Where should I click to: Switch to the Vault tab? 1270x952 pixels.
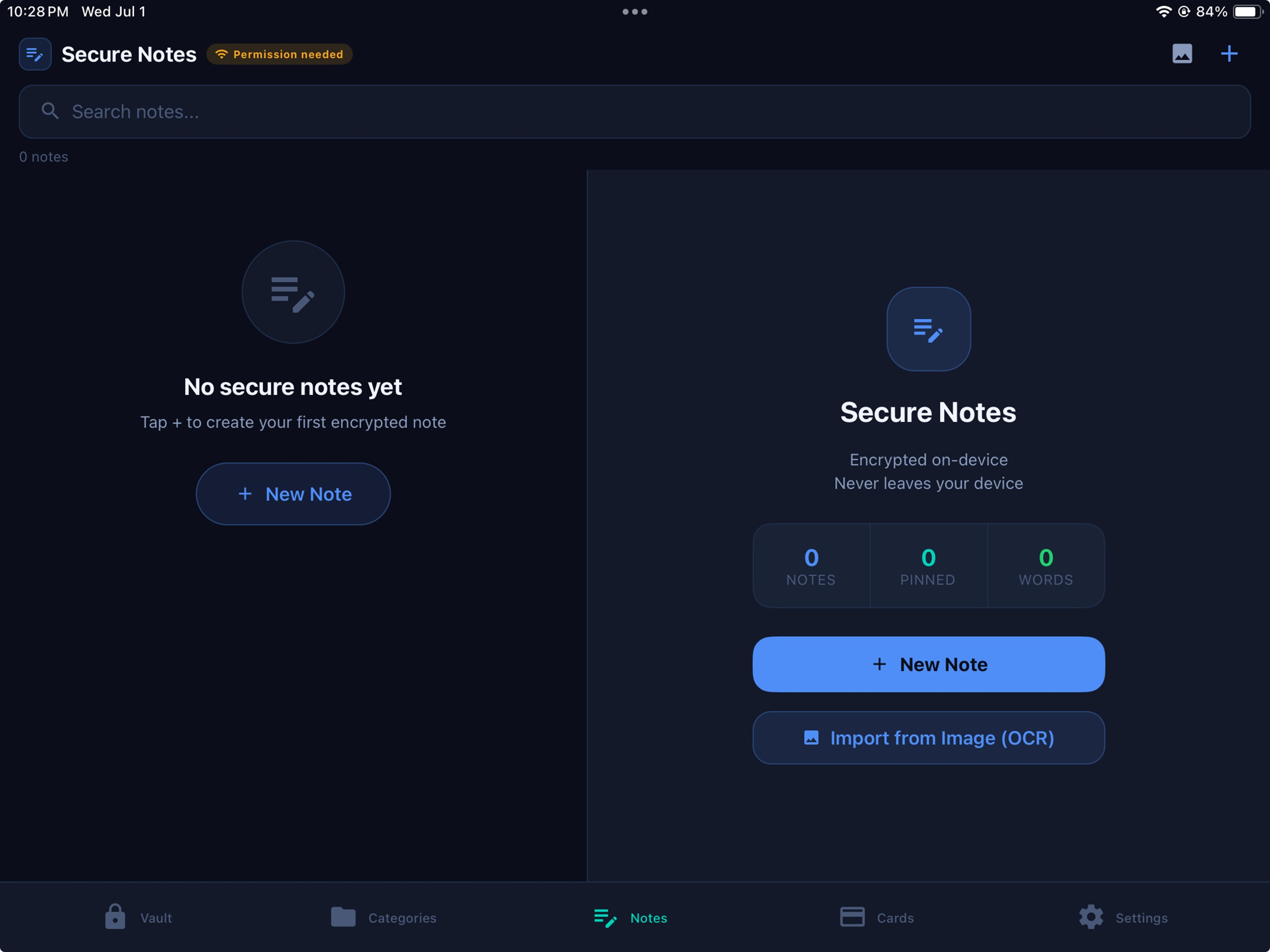tap(138, 917)
